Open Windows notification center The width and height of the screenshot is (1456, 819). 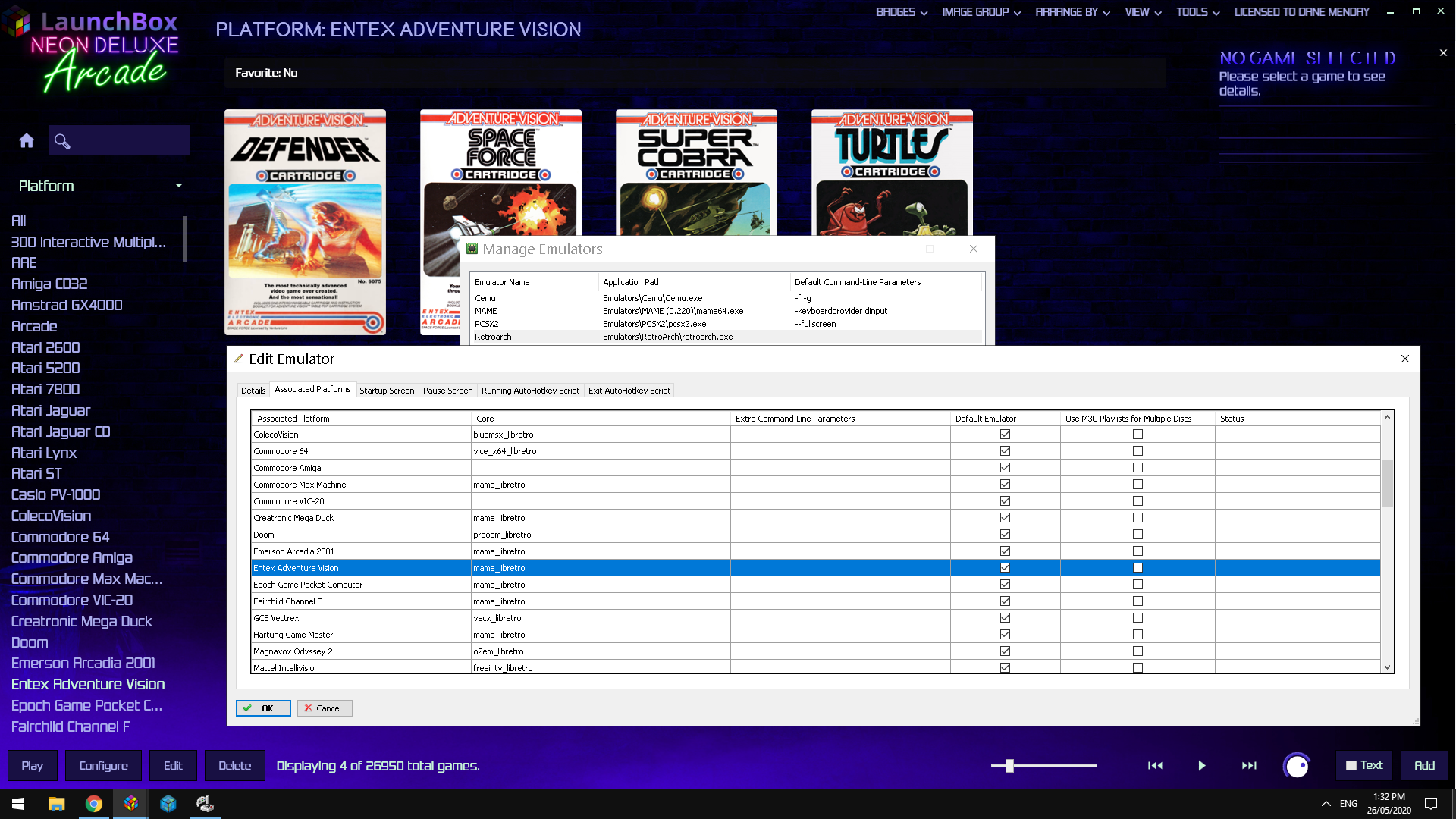pyautogui.click(x=1431, y=804)
